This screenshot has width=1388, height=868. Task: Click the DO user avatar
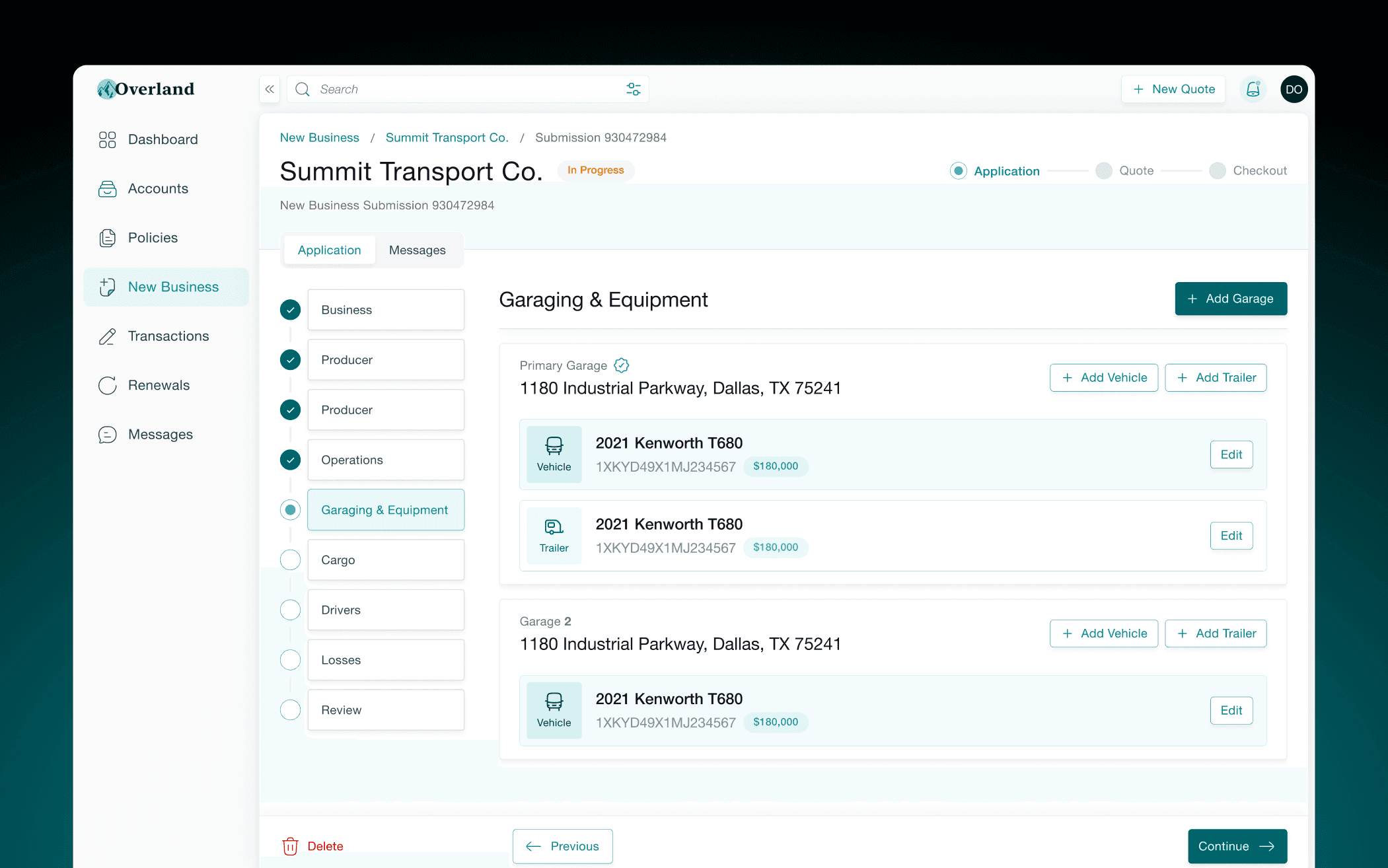tap(1294, 89)
